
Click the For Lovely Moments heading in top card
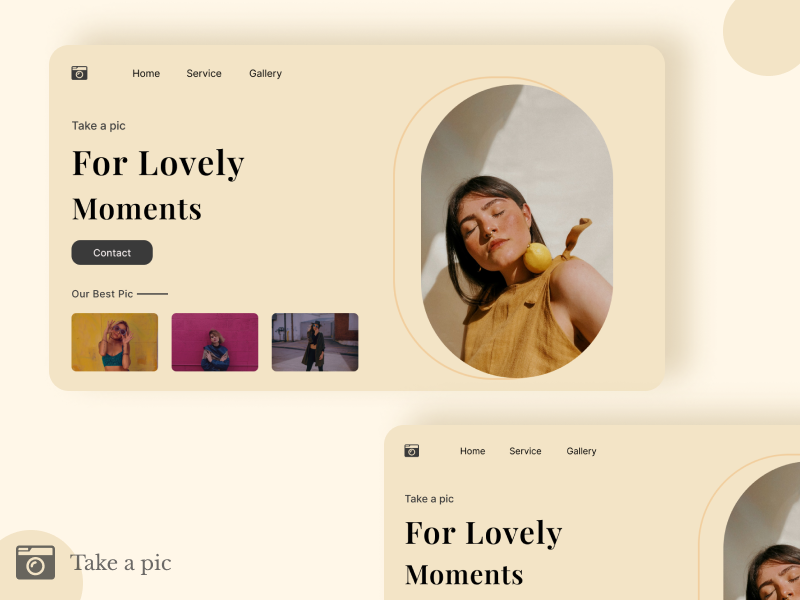pos(158,185)
